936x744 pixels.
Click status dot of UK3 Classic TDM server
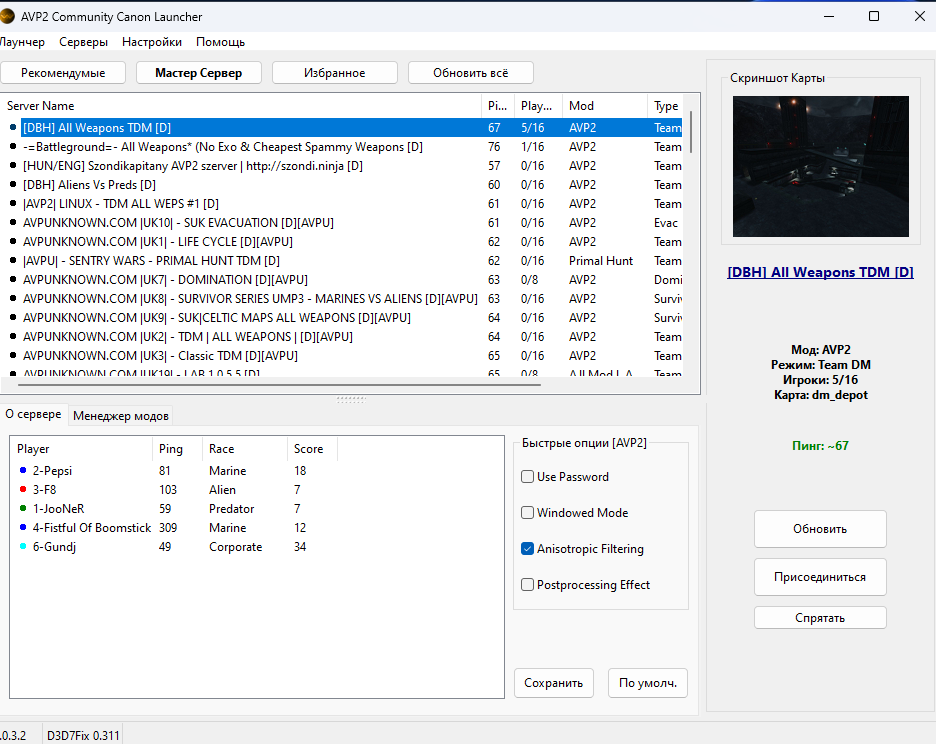coord(13,356)
